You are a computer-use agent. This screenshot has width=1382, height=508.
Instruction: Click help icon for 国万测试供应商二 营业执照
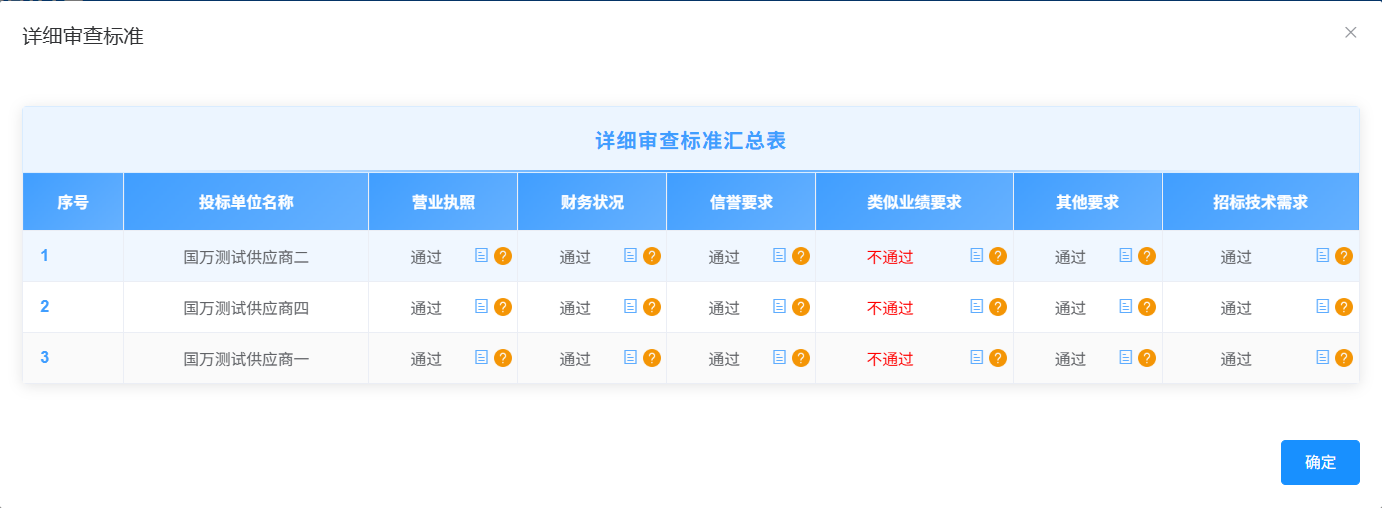click(503, 256)
